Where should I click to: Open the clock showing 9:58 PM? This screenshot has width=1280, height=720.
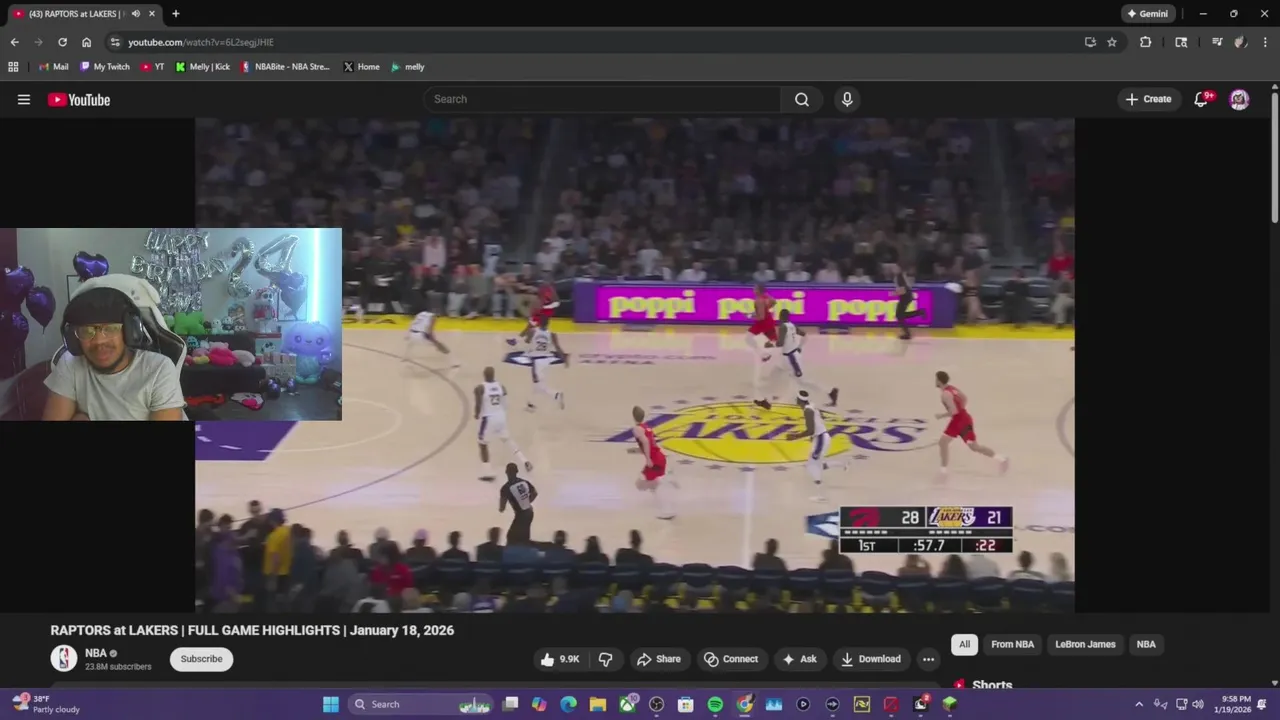1234,704
